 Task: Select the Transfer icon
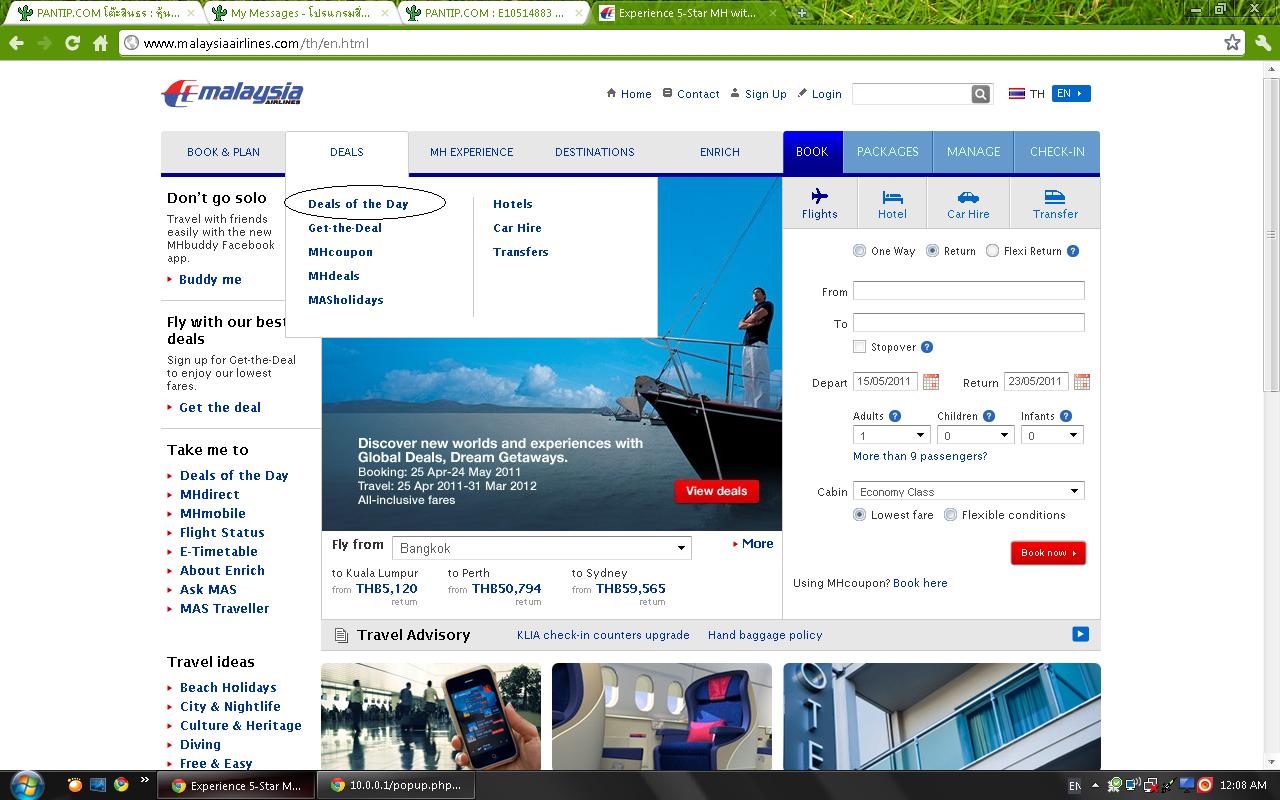[x=1055, y=203]
